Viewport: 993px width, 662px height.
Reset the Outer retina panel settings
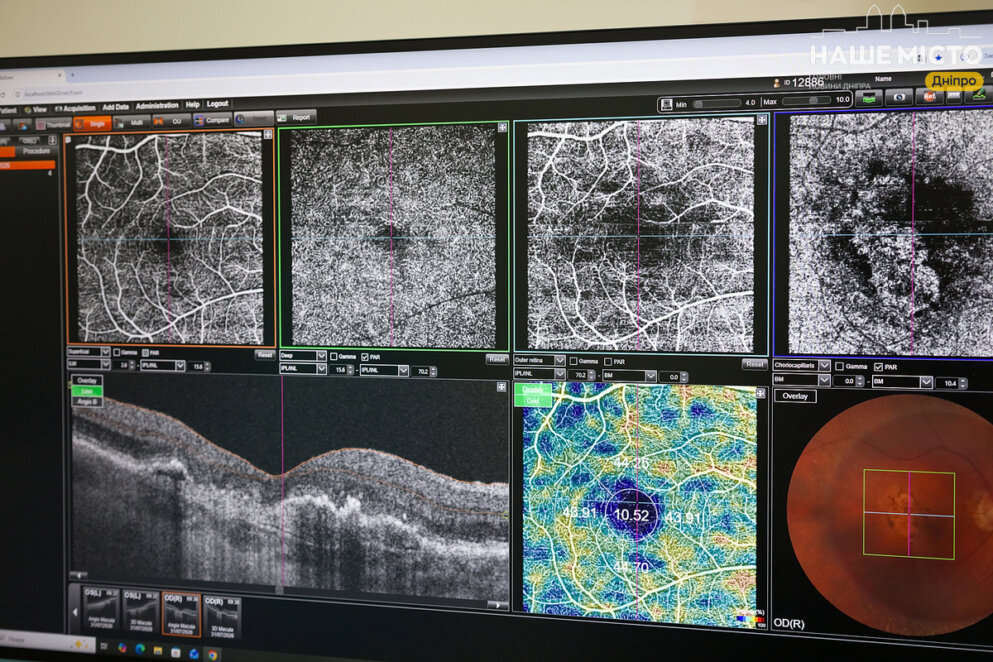754,364
